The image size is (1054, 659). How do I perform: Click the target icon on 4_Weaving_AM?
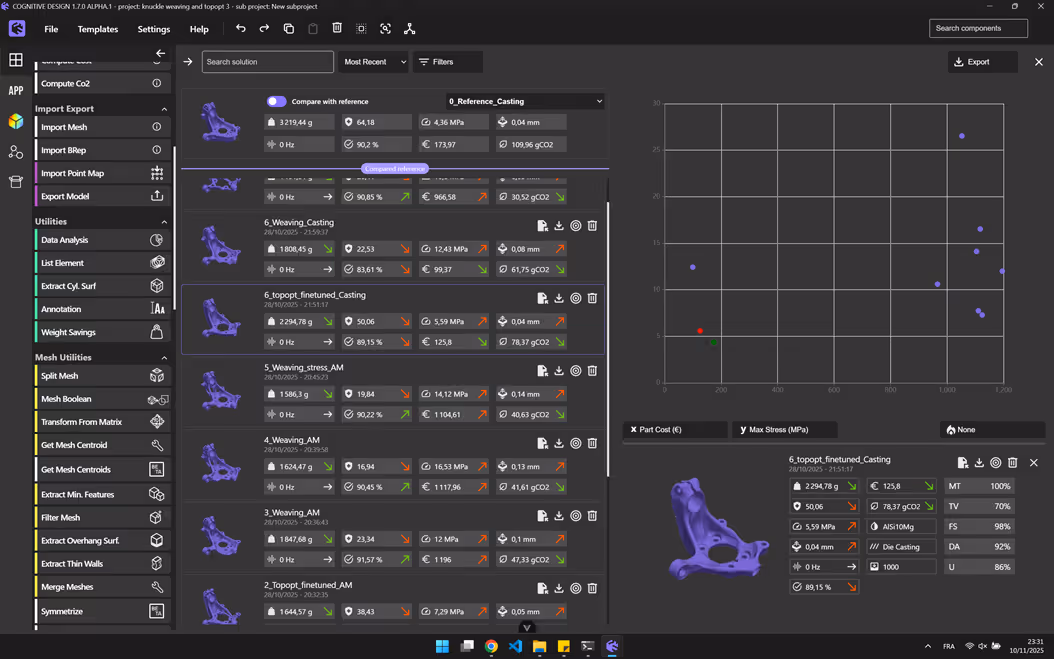[575, 443]
